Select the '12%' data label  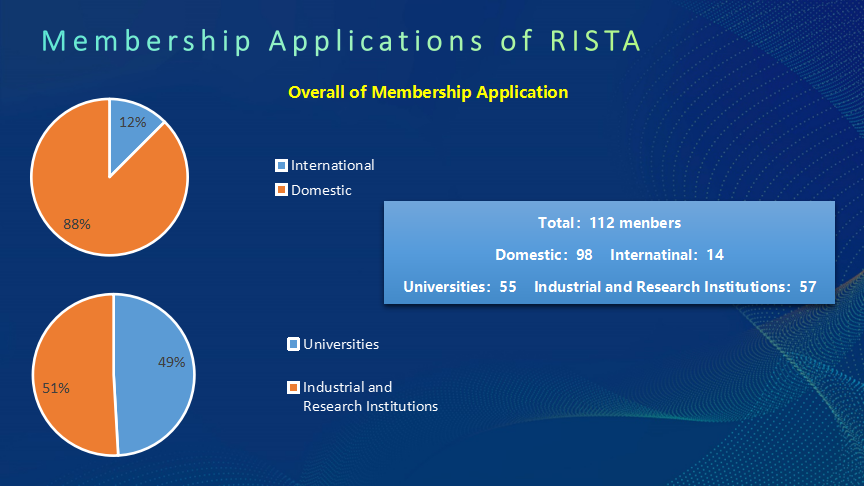tap(133, 122)
